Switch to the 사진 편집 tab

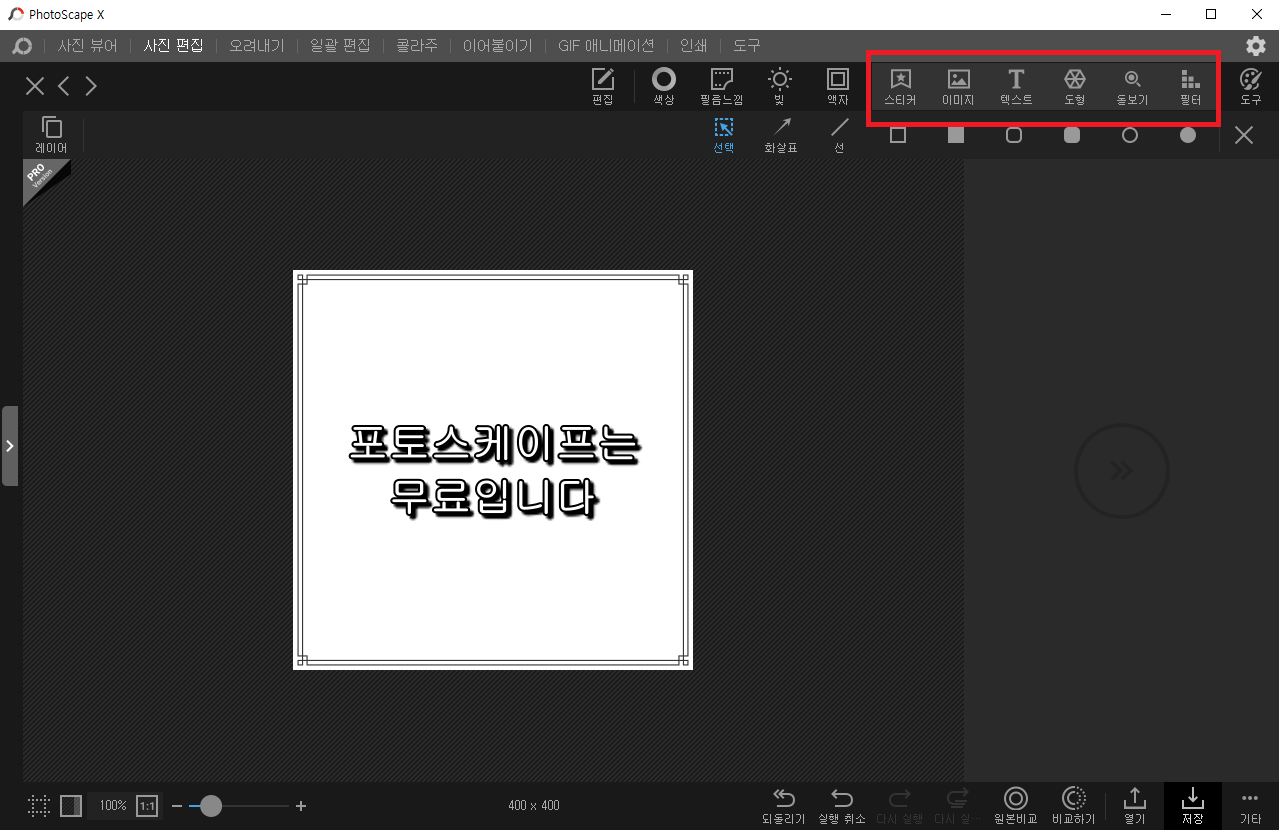pyautogui.click(x=173, y=46)
